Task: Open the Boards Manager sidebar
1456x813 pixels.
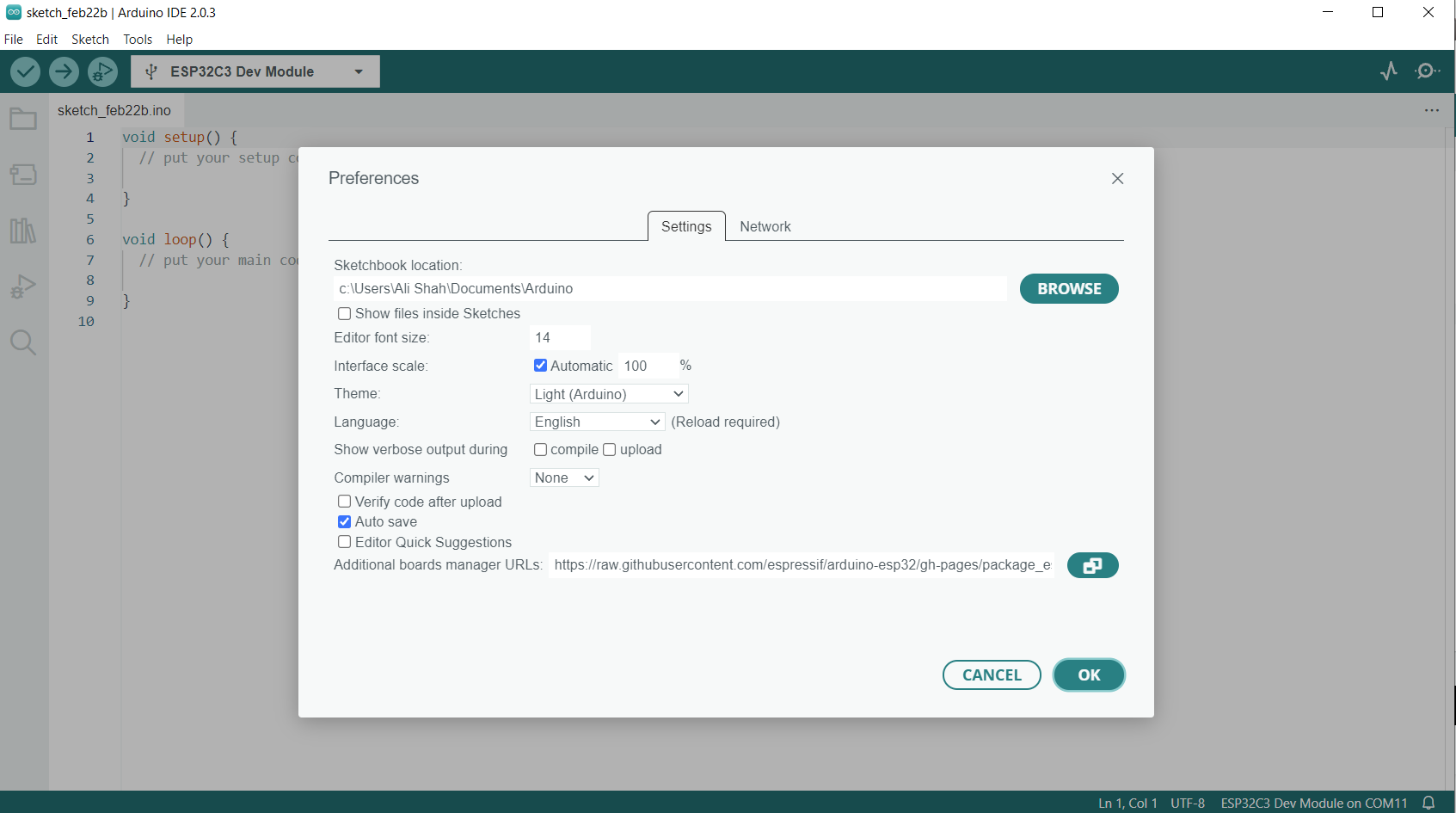Action: point(23,175)
